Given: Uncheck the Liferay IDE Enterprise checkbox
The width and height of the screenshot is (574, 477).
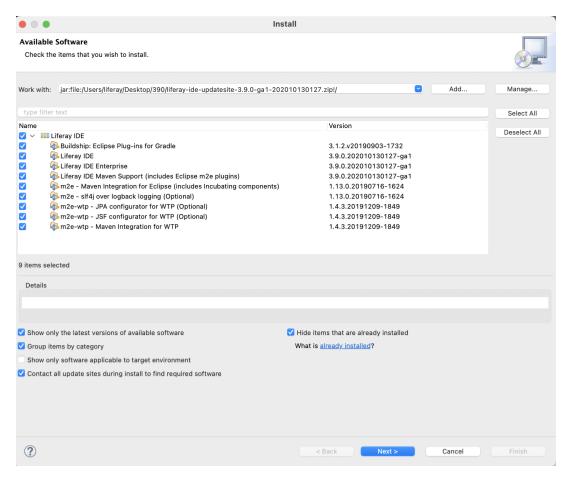Looking at the screenshot, I should 22,166.
